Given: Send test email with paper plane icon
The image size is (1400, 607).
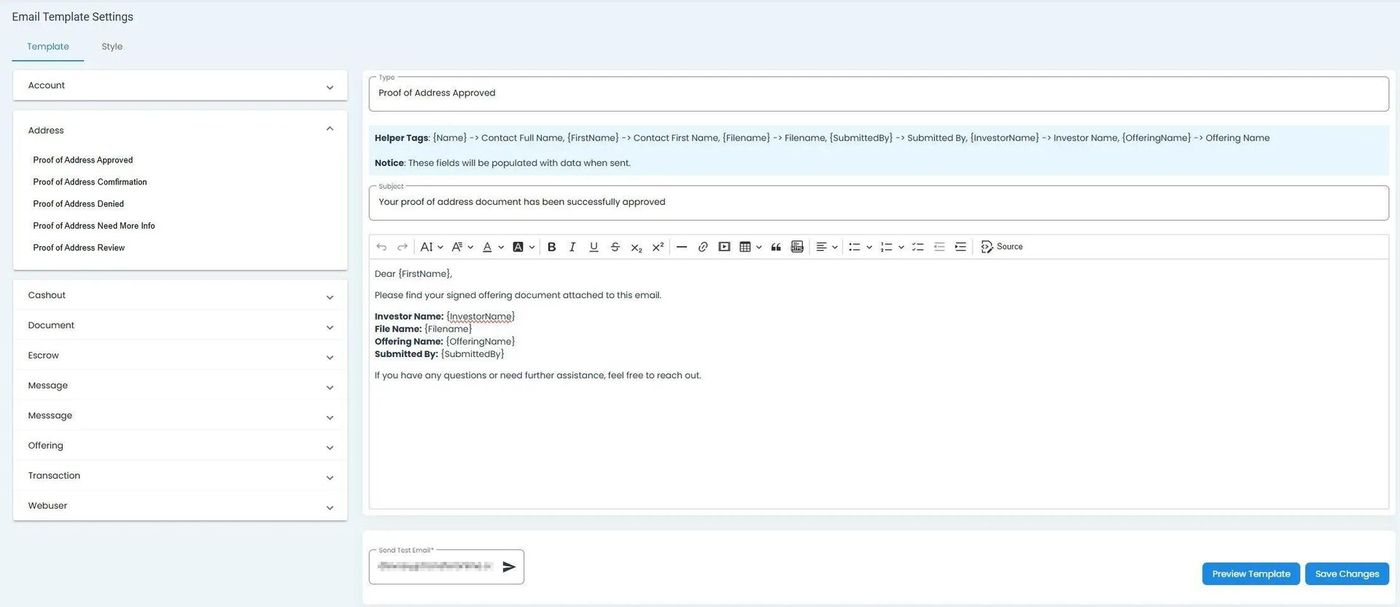Looking at the screenshot, I should (509, 567).
